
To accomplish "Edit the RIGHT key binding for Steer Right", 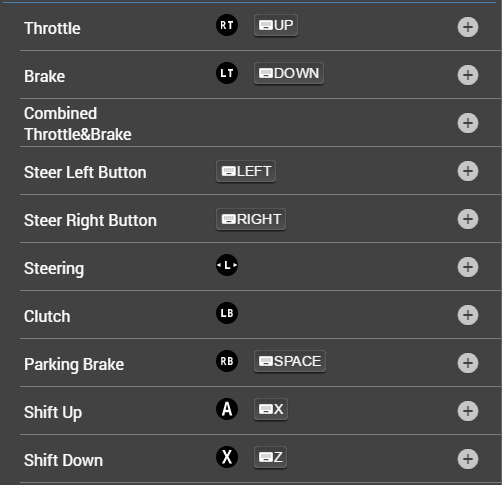I will (251, 219).
